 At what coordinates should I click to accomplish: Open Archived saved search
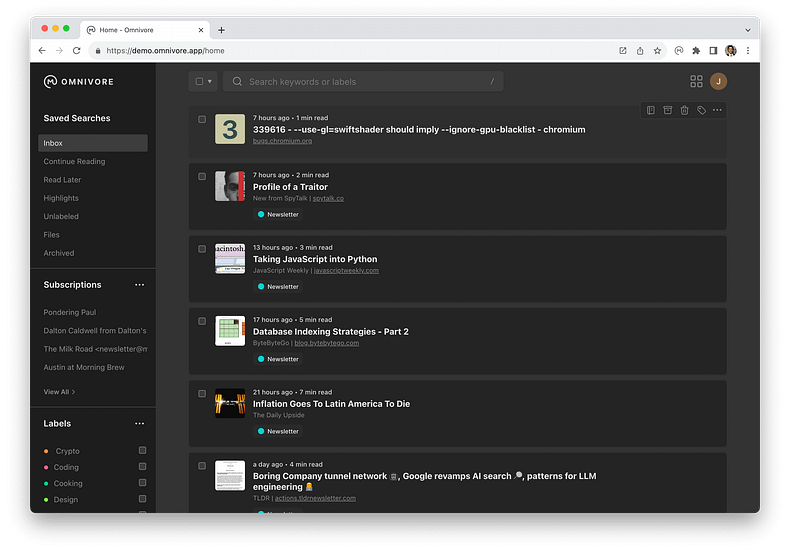coord(58,253)
